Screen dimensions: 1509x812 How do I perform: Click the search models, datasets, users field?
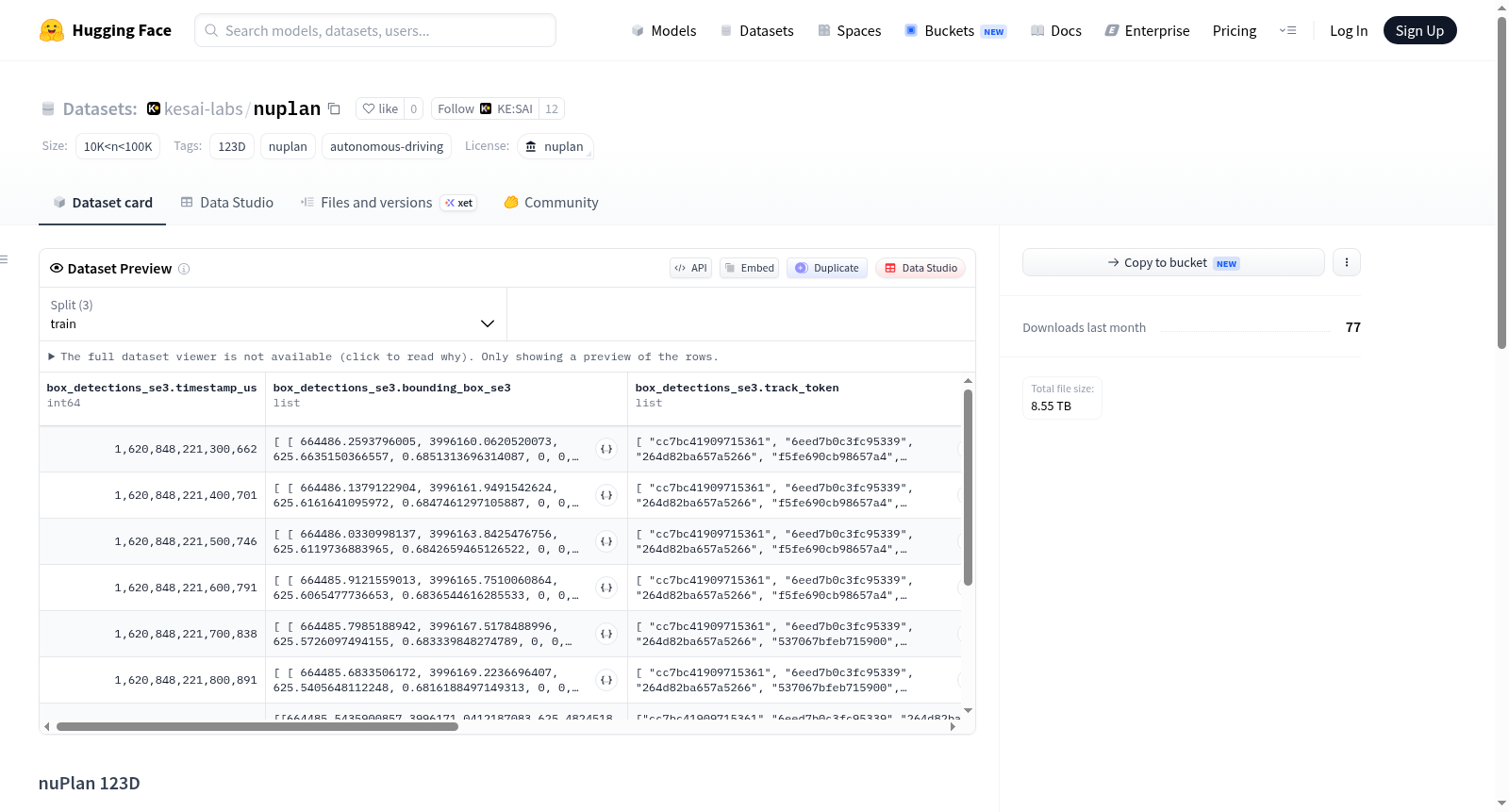[x=375, y=30]
